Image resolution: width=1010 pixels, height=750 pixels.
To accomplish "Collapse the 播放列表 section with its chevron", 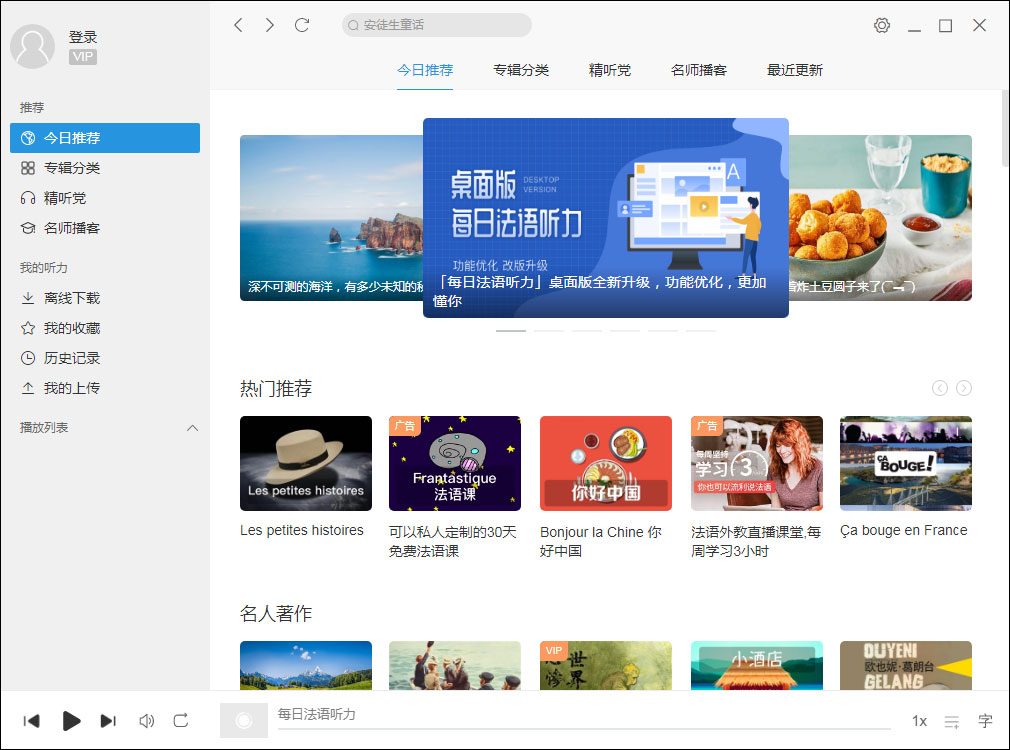I will tap(192, 427).
